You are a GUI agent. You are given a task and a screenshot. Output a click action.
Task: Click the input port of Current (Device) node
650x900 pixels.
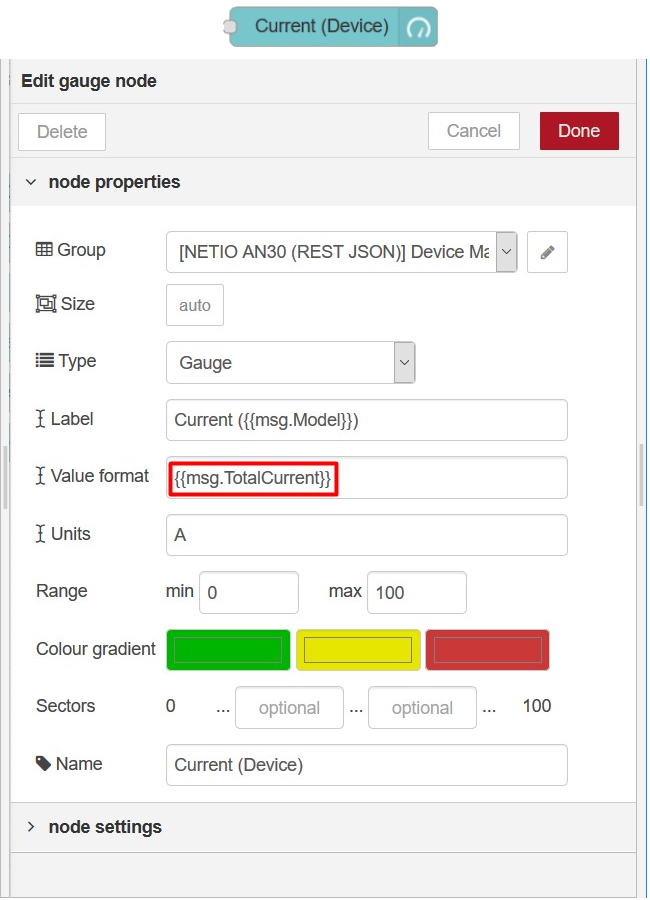click(232, 27)
